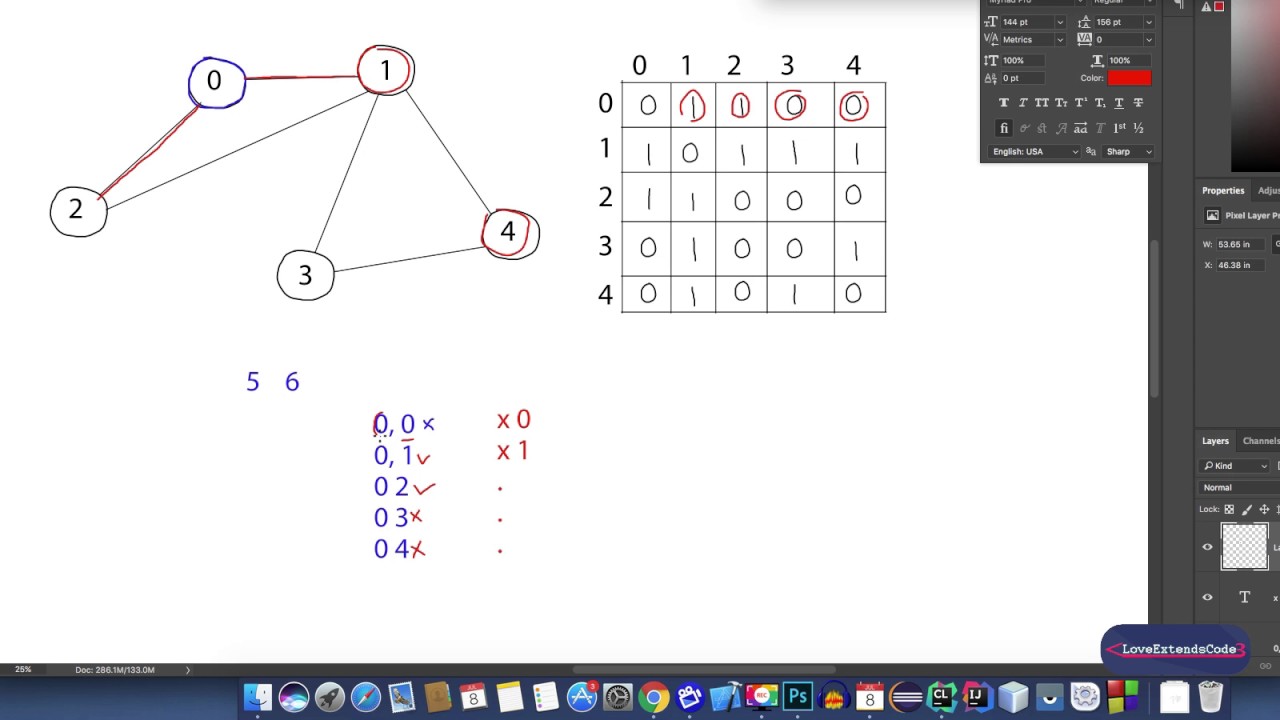
Task: Toggle Standard Ligatures (fi) button
Action: pyautogui.click(x=1004, y=128)
